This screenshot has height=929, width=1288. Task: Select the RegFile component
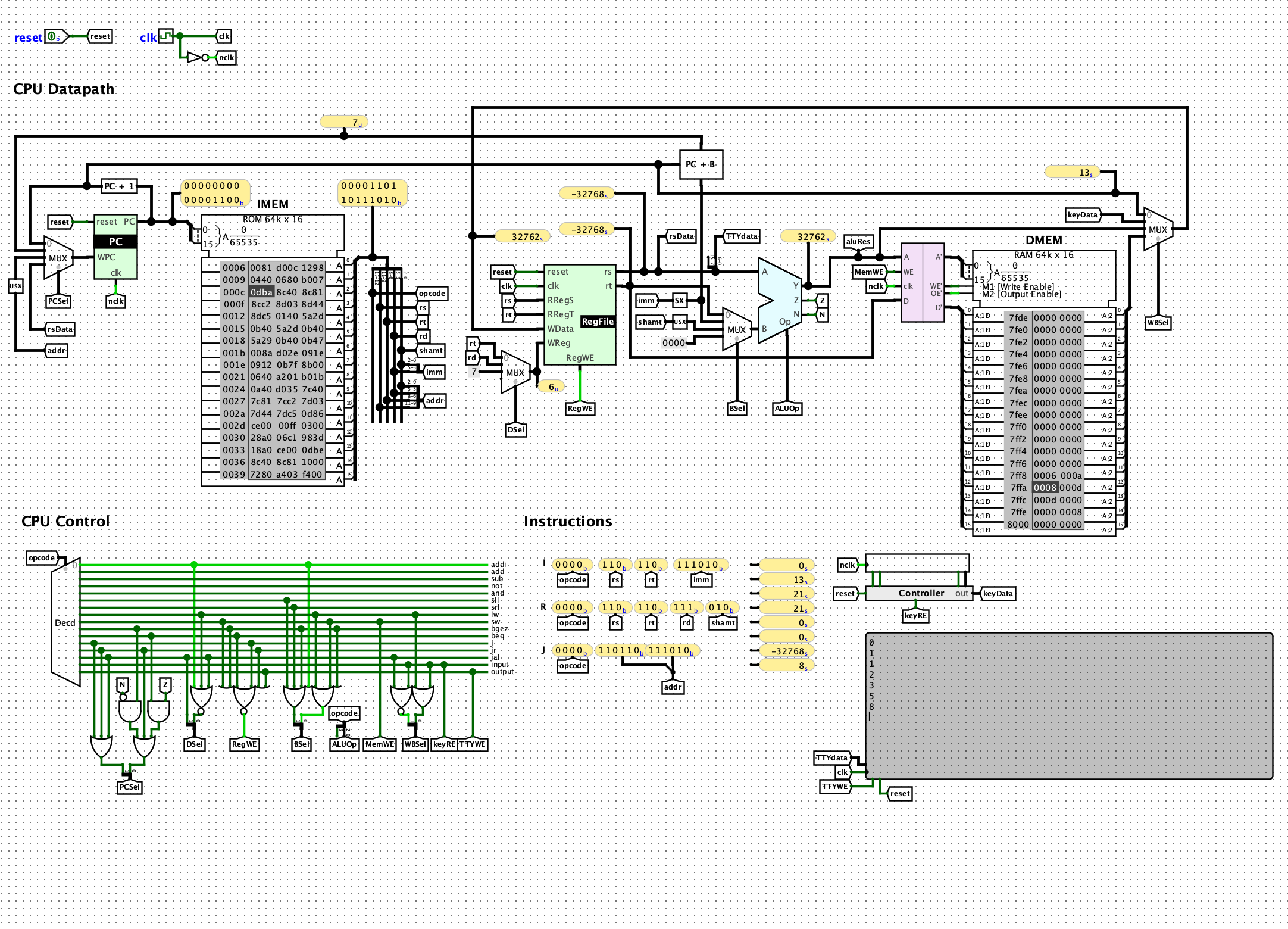(580, 315)
